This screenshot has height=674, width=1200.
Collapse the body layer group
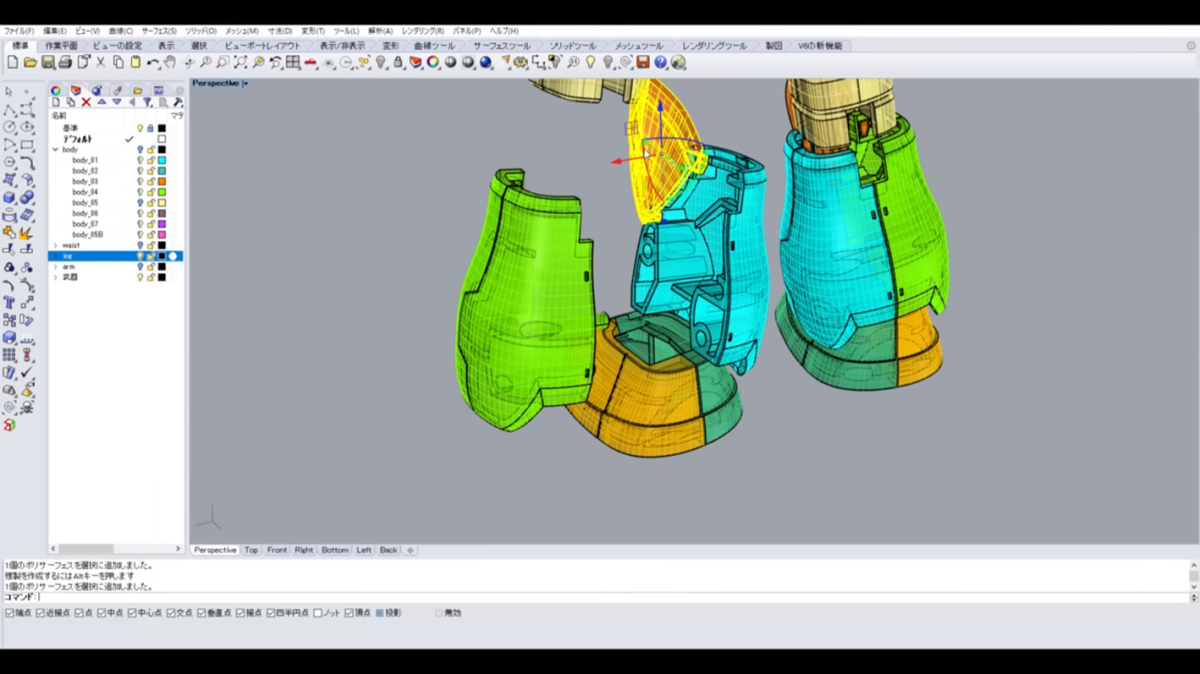[x=55, y=150]
